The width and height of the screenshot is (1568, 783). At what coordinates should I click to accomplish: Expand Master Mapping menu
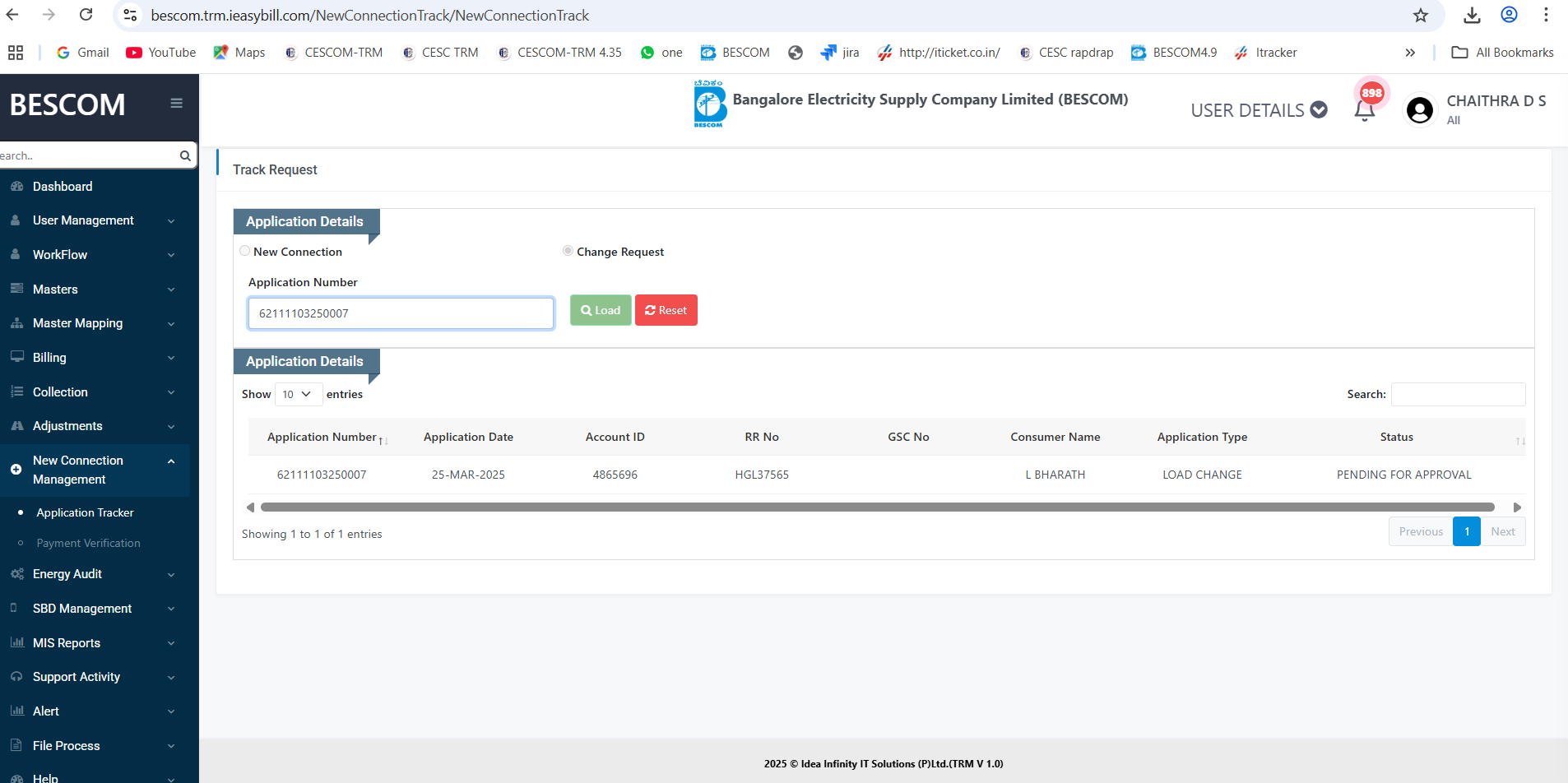coord(95,323)
